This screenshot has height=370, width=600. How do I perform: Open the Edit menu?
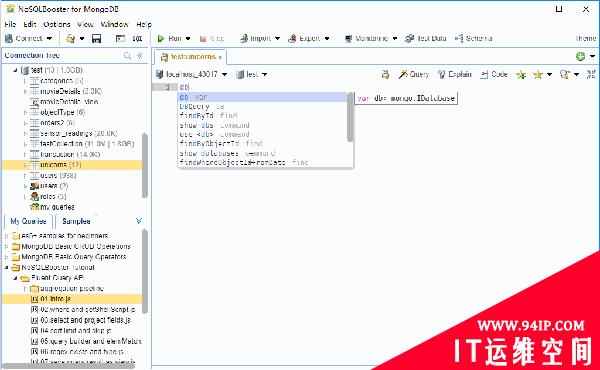click(x=30, y=24)
